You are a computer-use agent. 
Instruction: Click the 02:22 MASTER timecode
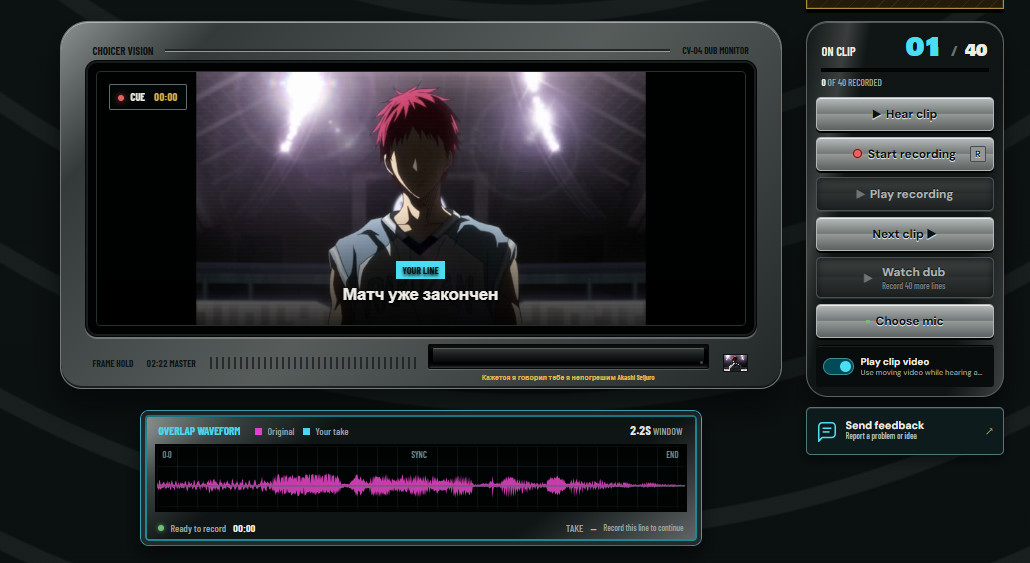click(171, 363)
